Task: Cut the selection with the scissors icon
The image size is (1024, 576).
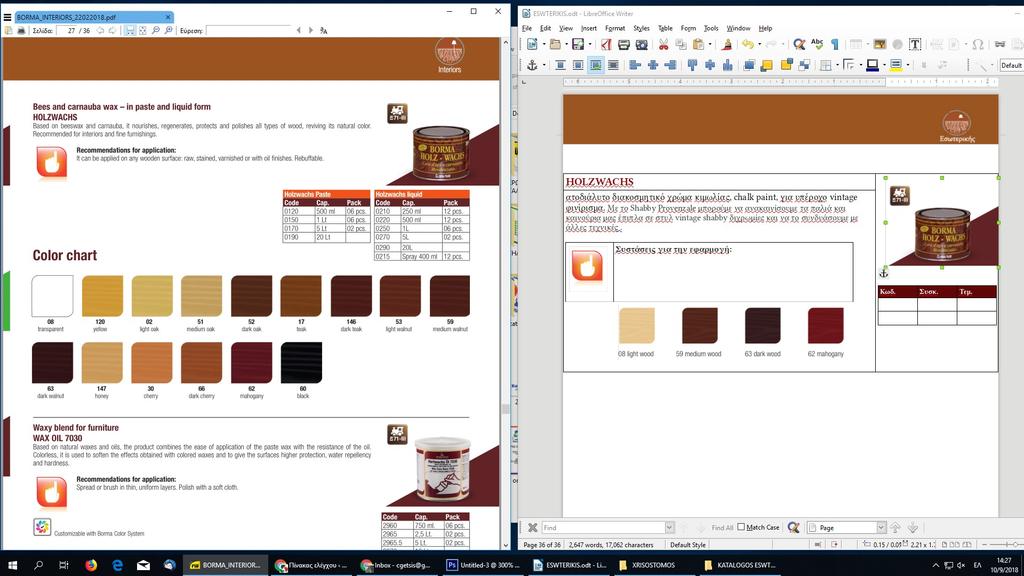Action: tap(664, 44)
